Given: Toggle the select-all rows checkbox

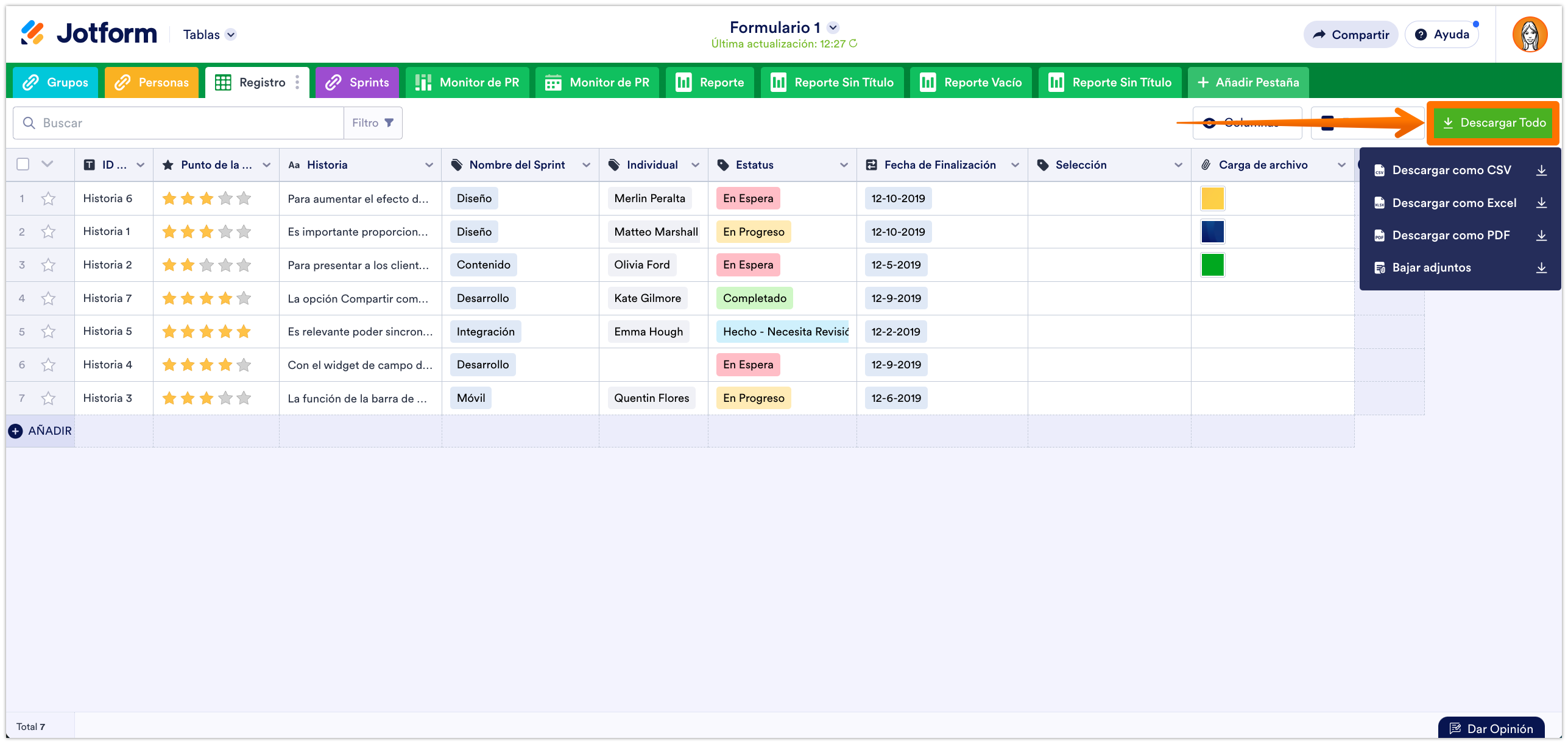Looking at the screenshot, I should point(23,164).
